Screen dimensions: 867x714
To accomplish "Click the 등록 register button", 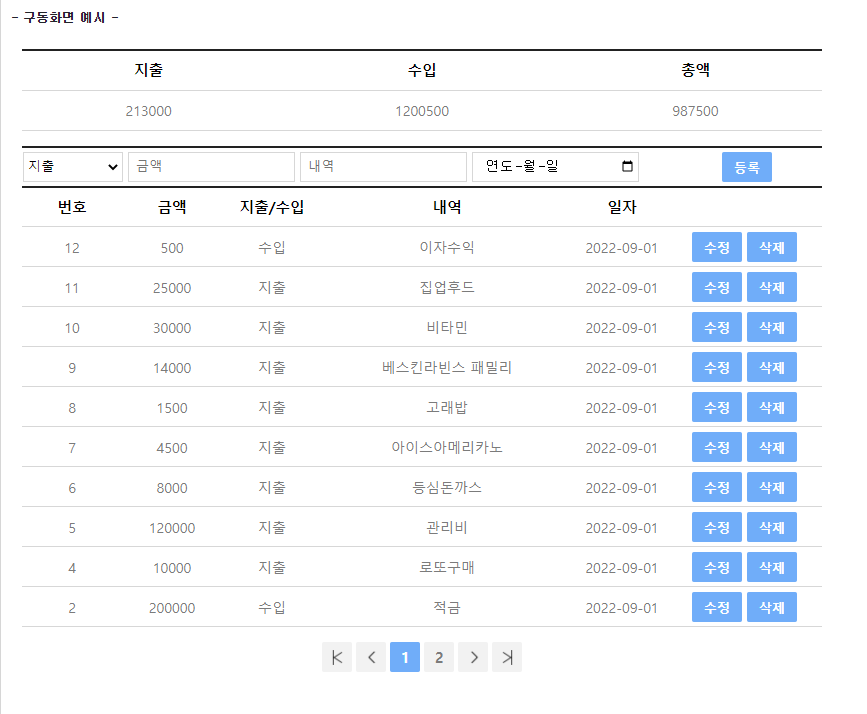I will coord(746,167).
